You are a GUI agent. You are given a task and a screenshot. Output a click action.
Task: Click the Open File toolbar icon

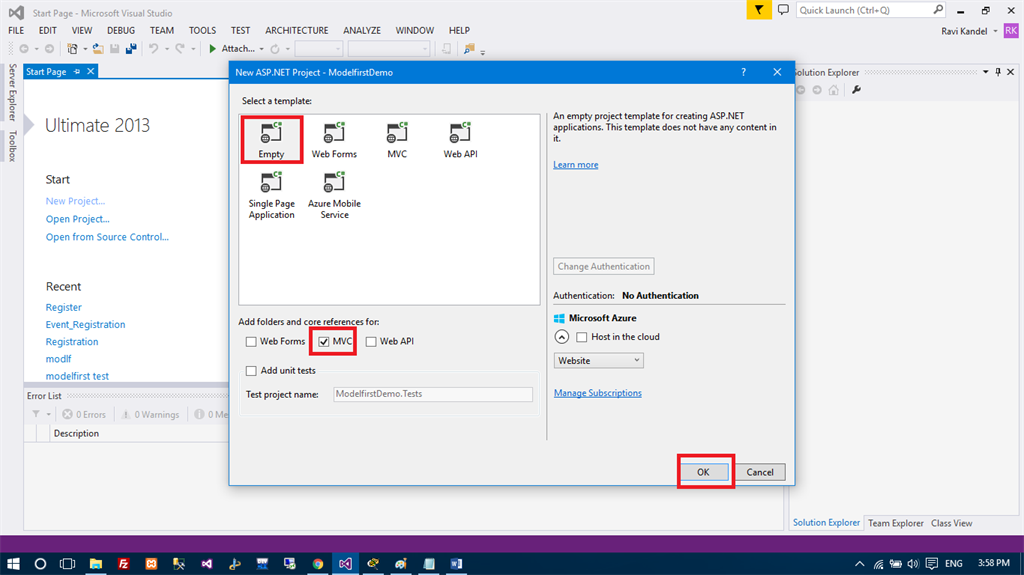[x=97, y=49]
